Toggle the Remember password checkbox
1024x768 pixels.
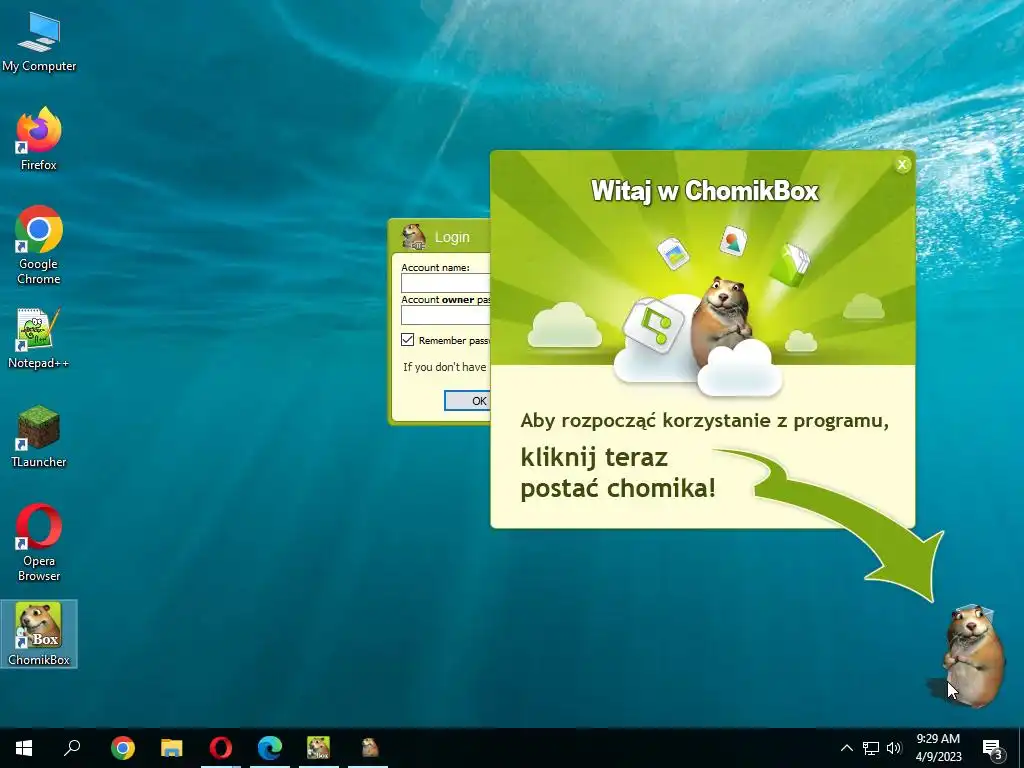408,340
